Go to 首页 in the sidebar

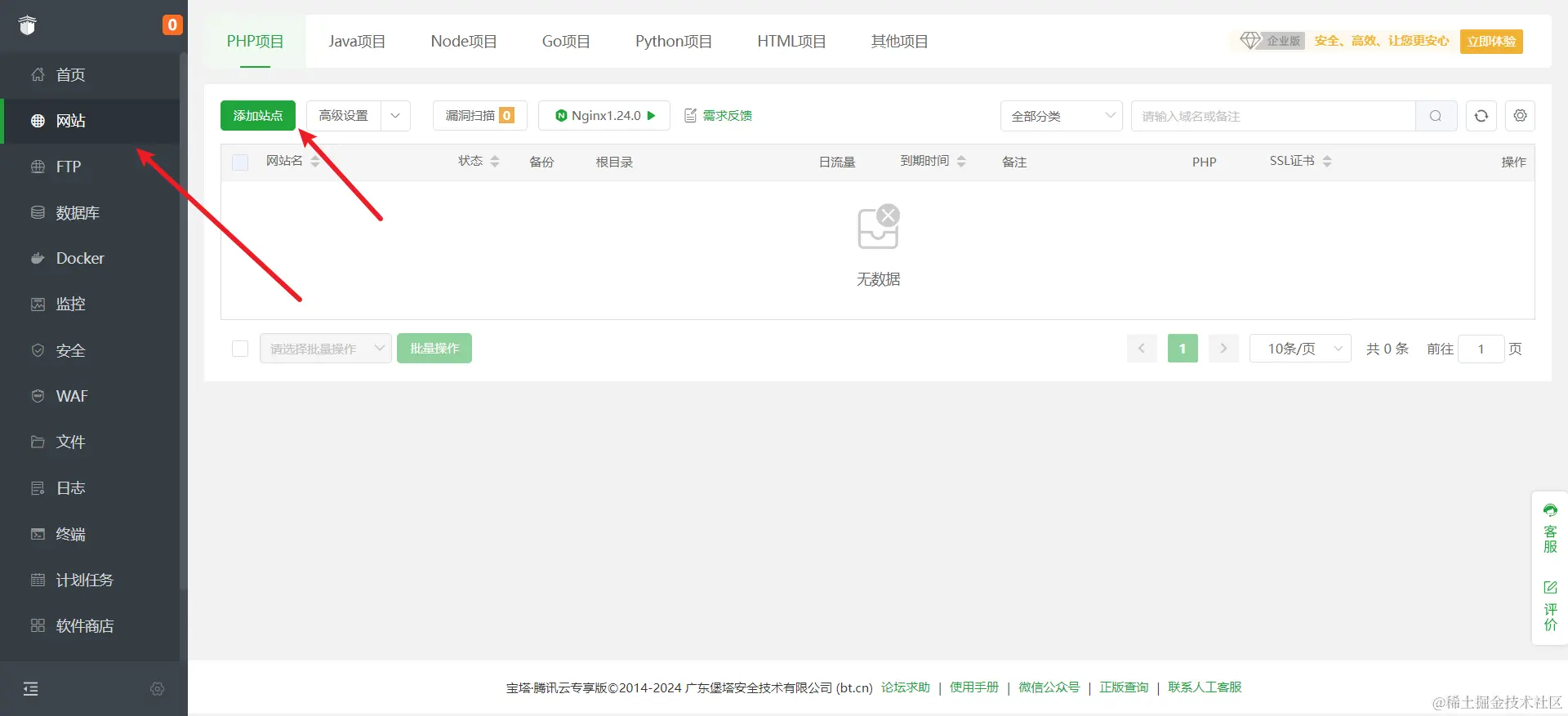click(90, 75)
